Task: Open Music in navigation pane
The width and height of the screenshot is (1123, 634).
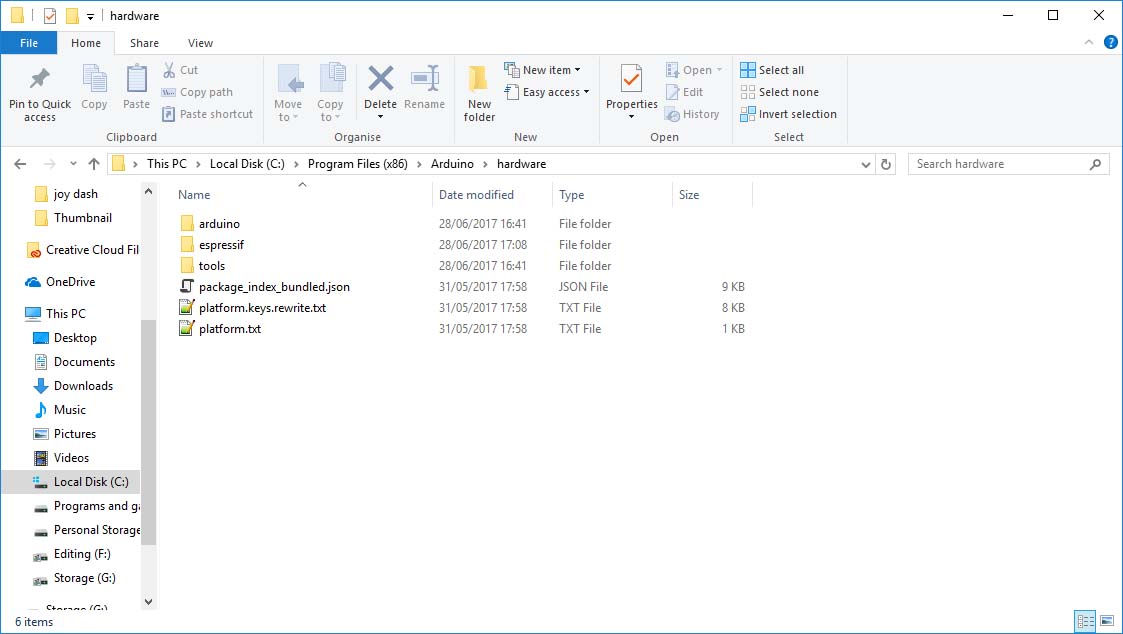Action: coord(69,410)
